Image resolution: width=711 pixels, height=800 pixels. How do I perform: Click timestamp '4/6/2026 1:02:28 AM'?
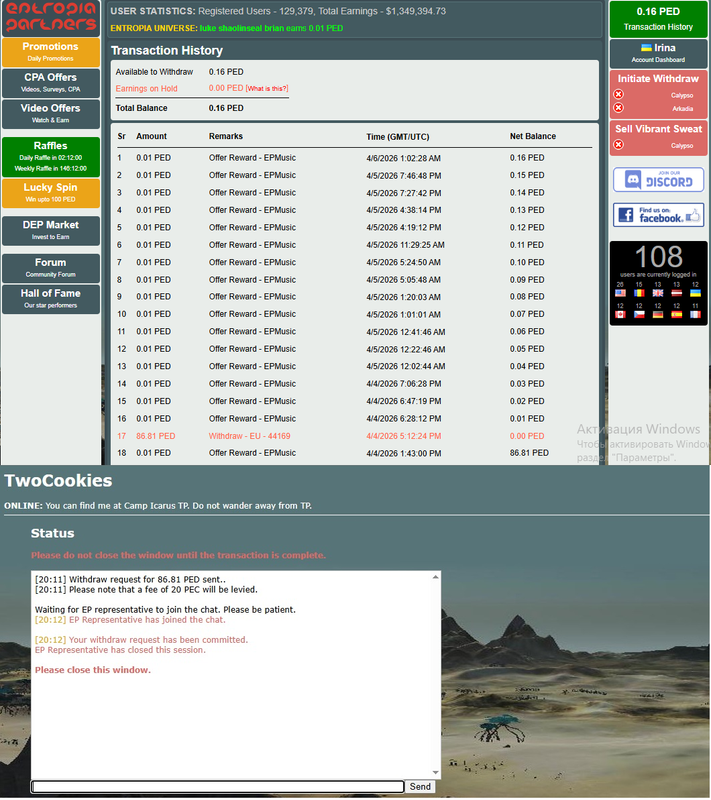pos(403,158)
